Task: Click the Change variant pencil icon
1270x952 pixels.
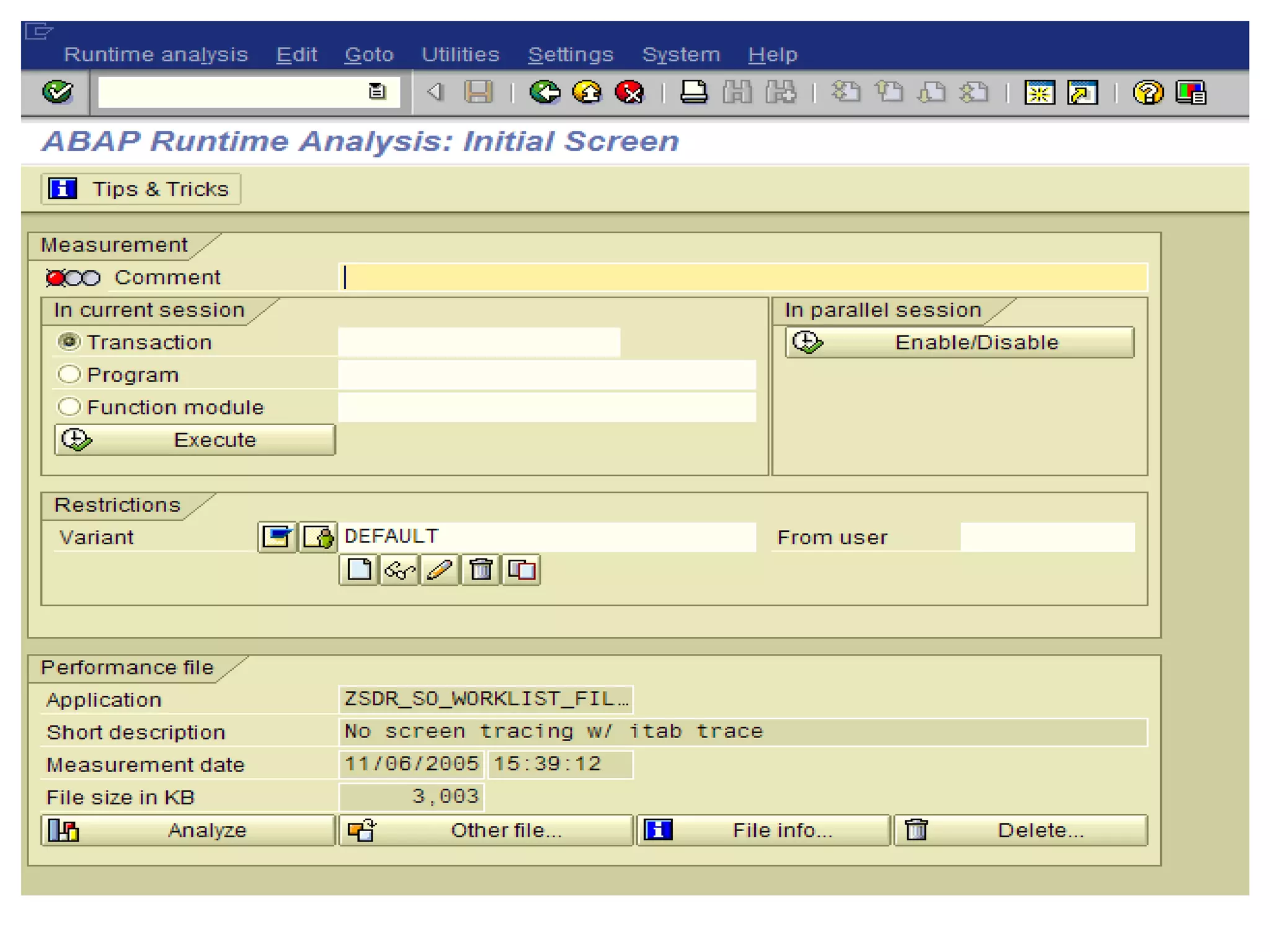Action: tap(440, 569)
